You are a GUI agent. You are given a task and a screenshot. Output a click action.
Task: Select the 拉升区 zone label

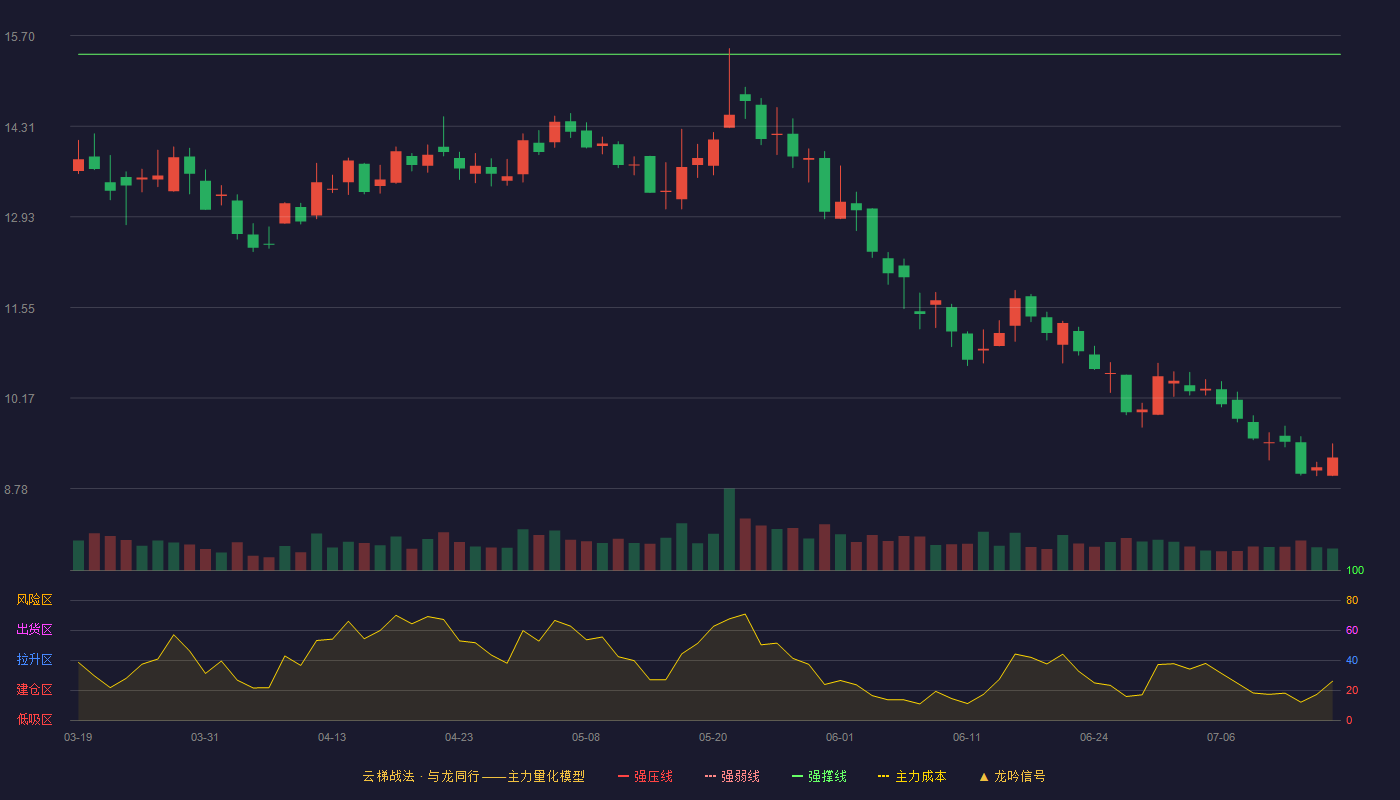click(x=34, y=660)
